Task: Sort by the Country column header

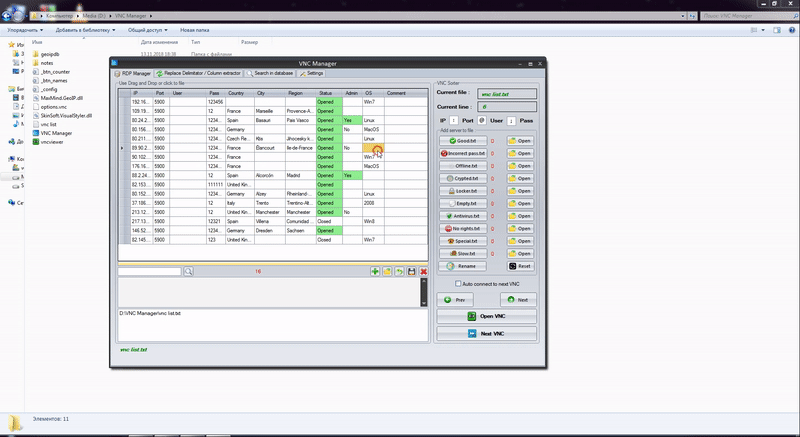Action: pyautogui.click(x=240, y=93)
